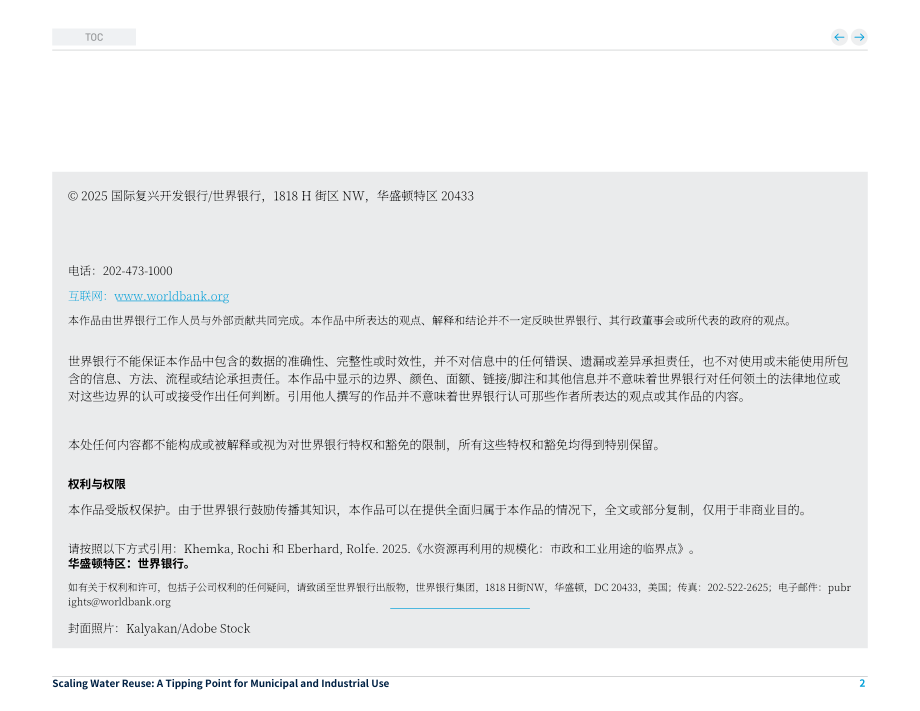Click the bold text 华盛顿特区：世界银行。

point(129,564)
